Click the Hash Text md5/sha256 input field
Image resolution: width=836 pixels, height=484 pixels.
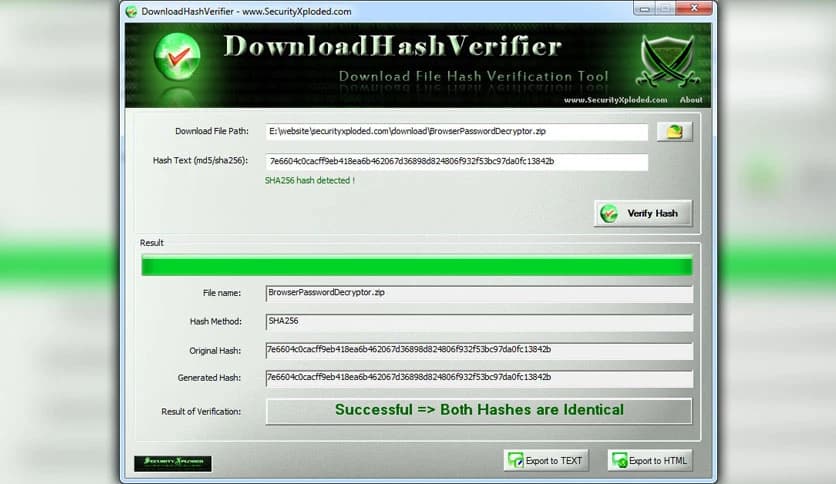[x=456, y=162]
